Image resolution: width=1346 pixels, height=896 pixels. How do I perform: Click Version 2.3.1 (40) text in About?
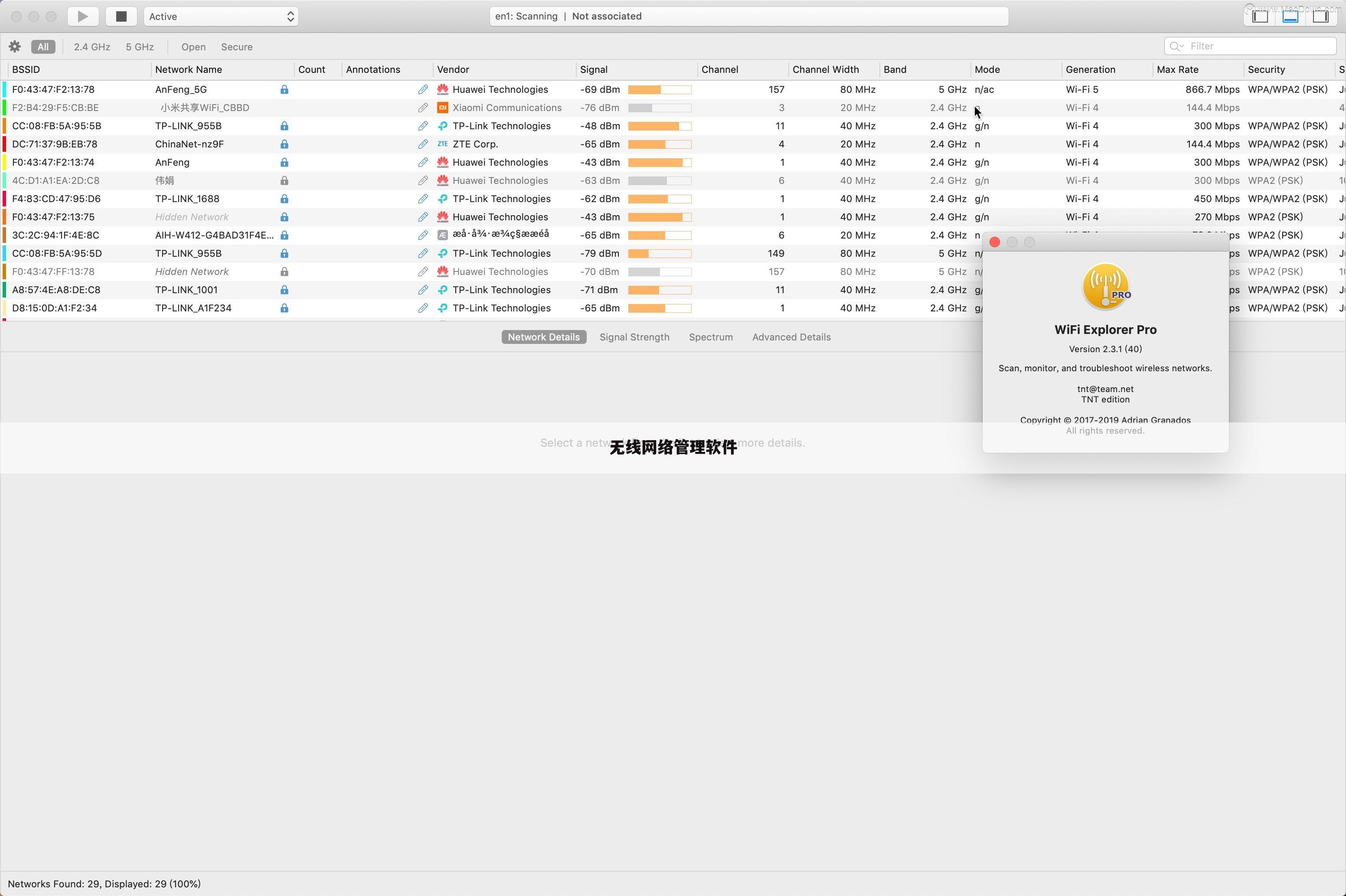pyautogui.click(x=1105, y=349)
